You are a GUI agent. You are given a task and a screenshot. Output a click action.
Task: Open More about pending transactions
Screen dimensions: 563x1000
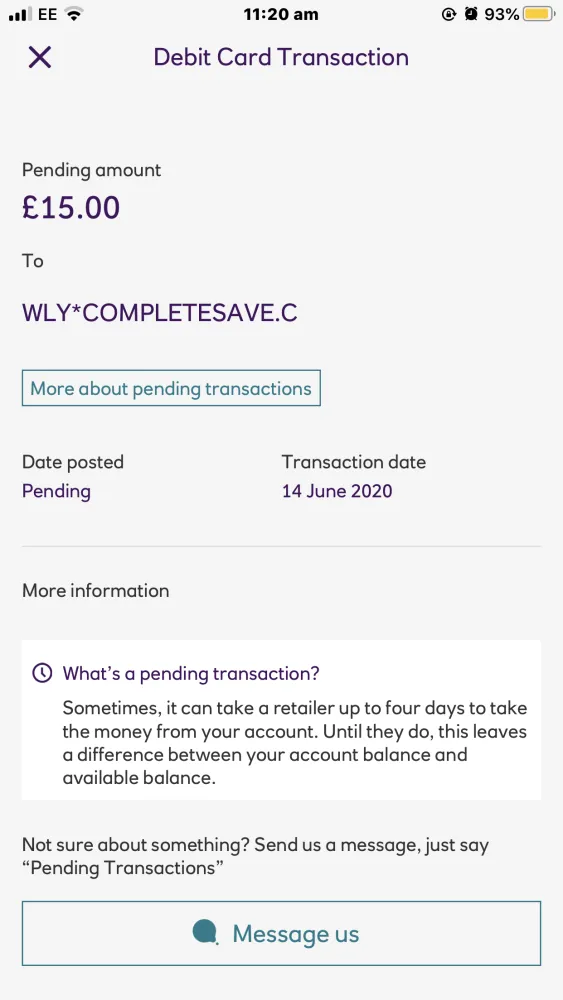(171, 388)
